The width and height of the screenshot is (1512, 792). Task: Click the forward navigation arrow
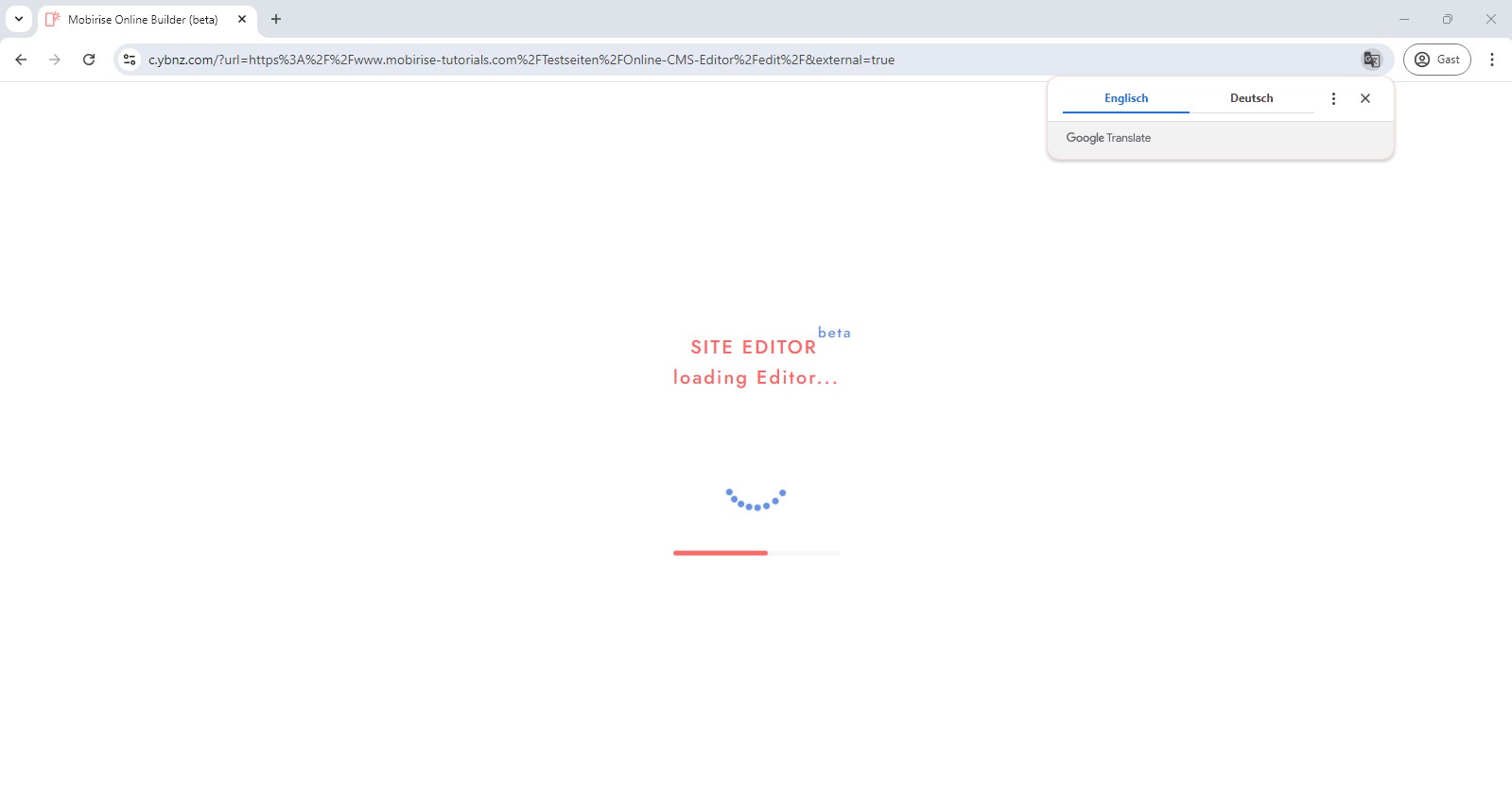tap(55, 60)
